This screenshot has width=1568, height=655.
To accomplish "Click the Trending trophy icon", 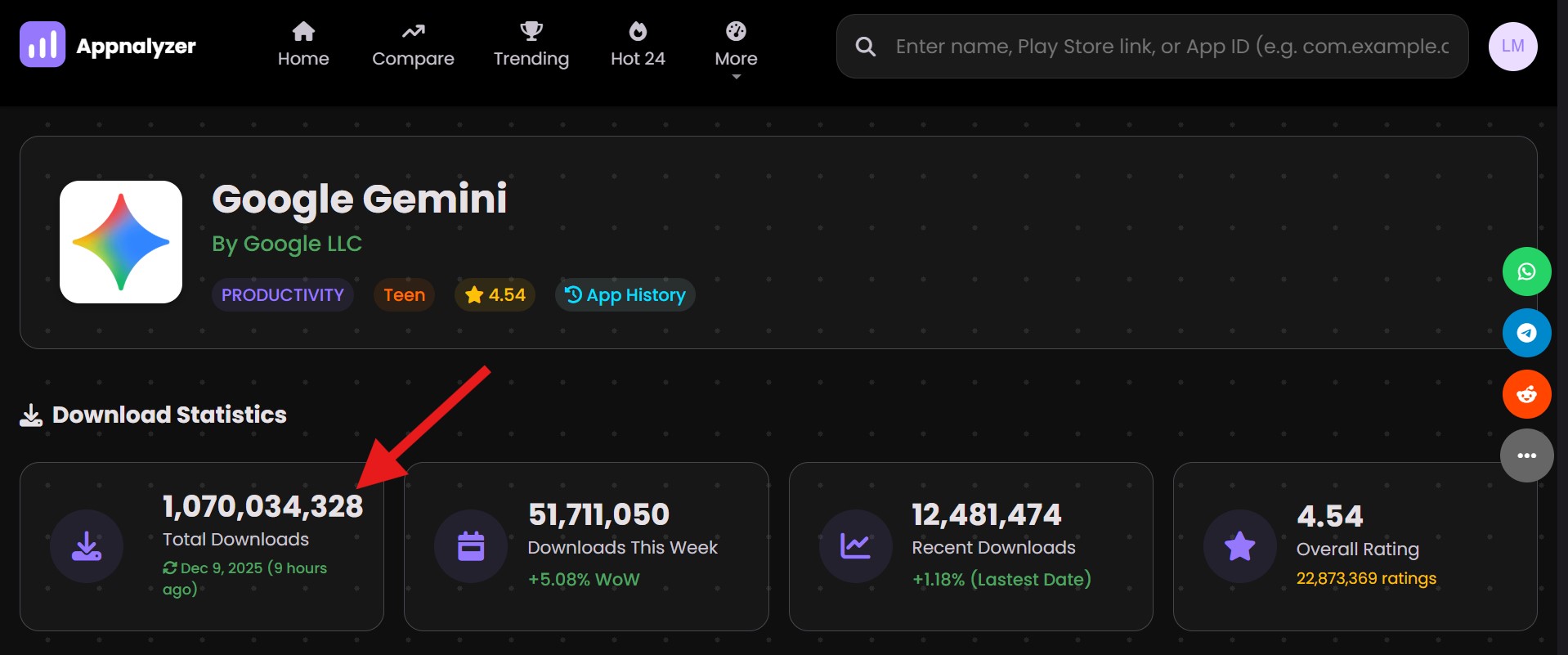I will [x=531, y=30].
